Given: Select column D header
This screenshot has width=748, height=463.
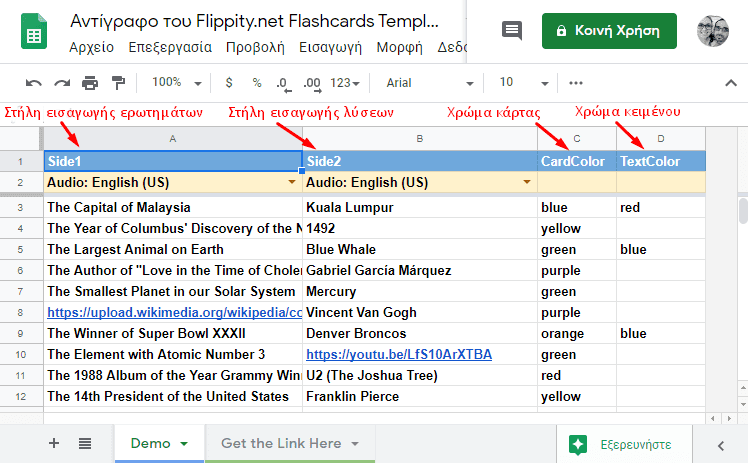Looking at the screenshot, I should 661,139.
